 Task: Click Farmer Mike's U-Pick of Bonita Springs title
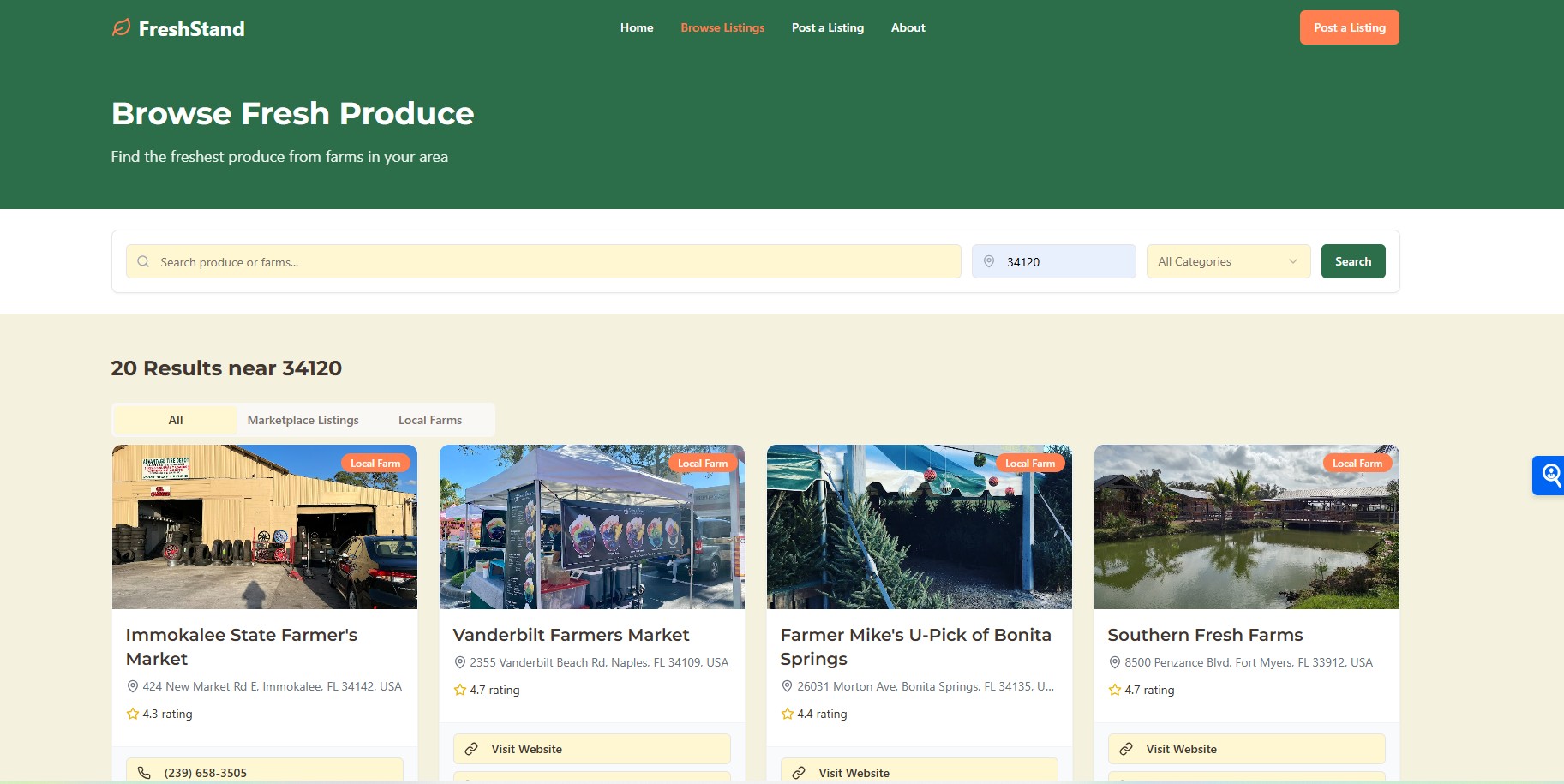(x=915, y=647)
